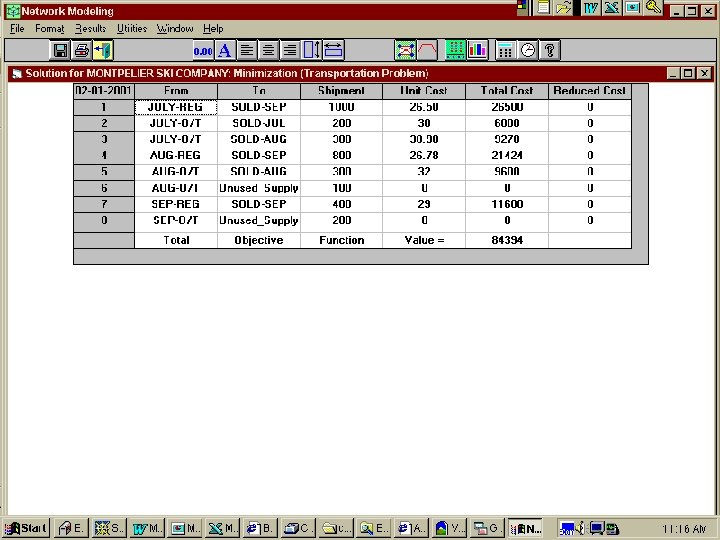Image resolution: width=720 pixels, height=540 pixels.
Task: Click the notepad shortcut bar icon
Action: (x=543, y=7)
